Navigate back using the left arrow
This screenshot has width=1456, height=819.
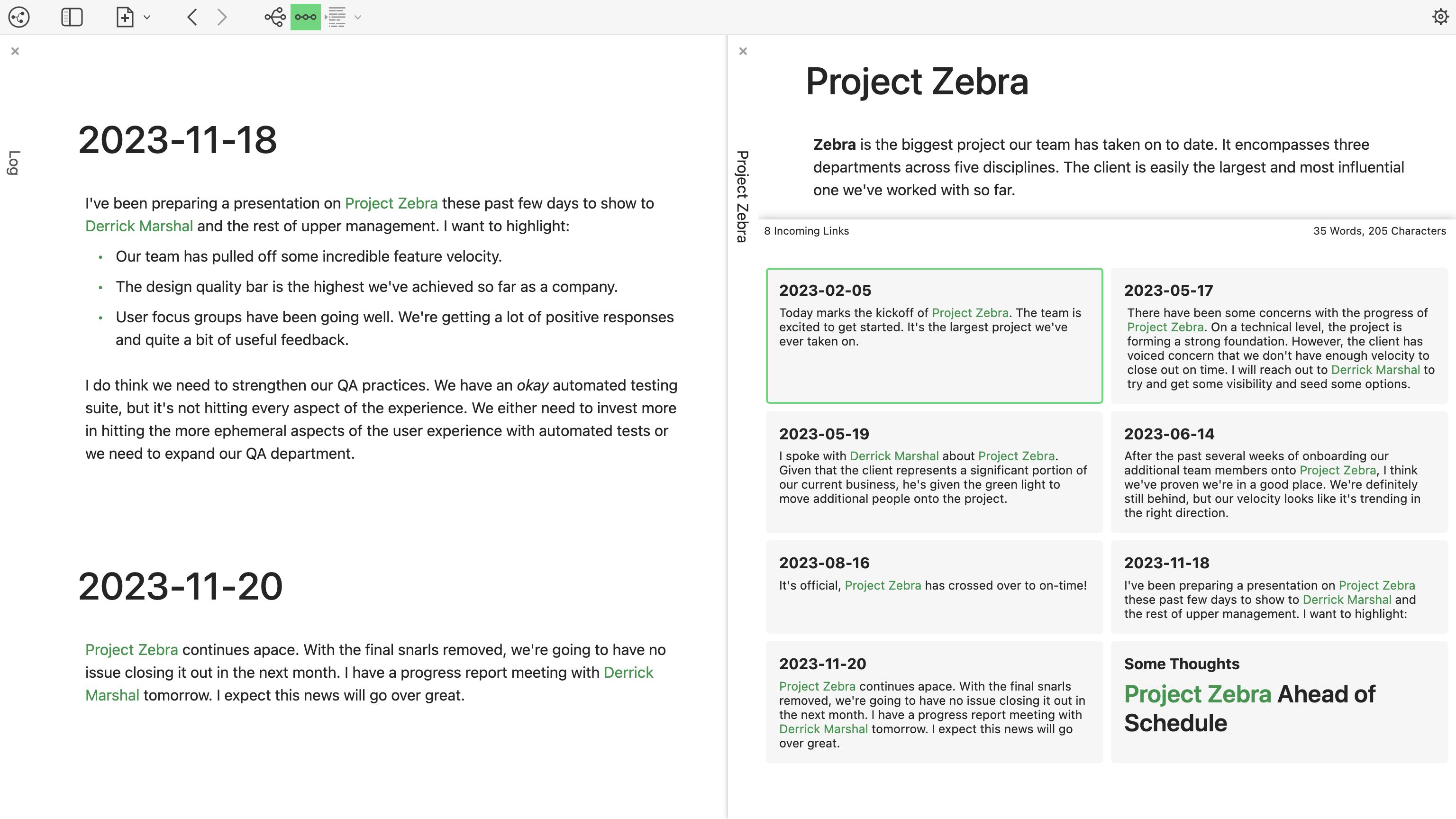point(191,17)
